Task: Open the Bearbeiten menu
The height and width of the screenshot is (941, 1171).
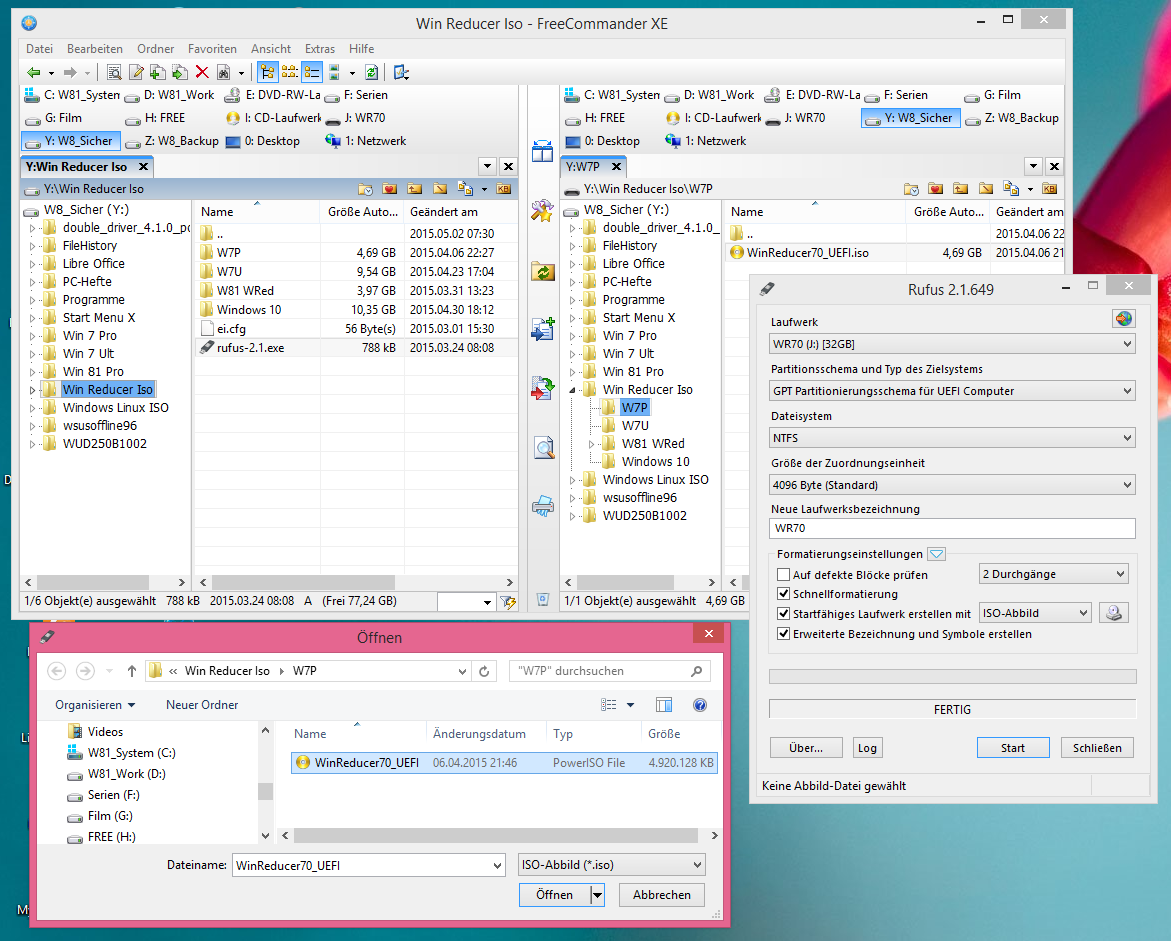Action: (x=95, y=49)
